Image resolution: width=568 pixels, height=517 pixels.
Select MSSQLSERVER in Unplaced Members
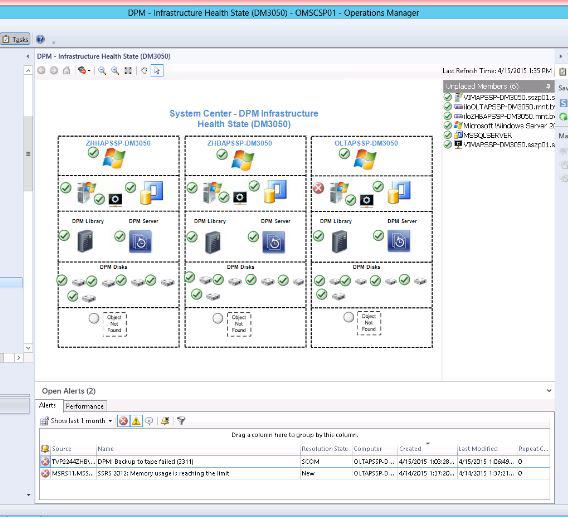[x=488, y=135]
